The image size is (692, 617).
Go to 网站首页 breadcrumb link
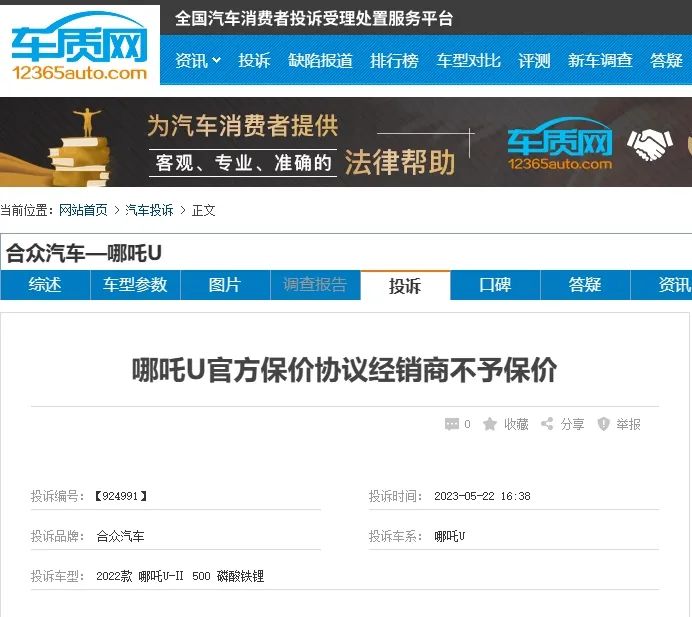83,210
